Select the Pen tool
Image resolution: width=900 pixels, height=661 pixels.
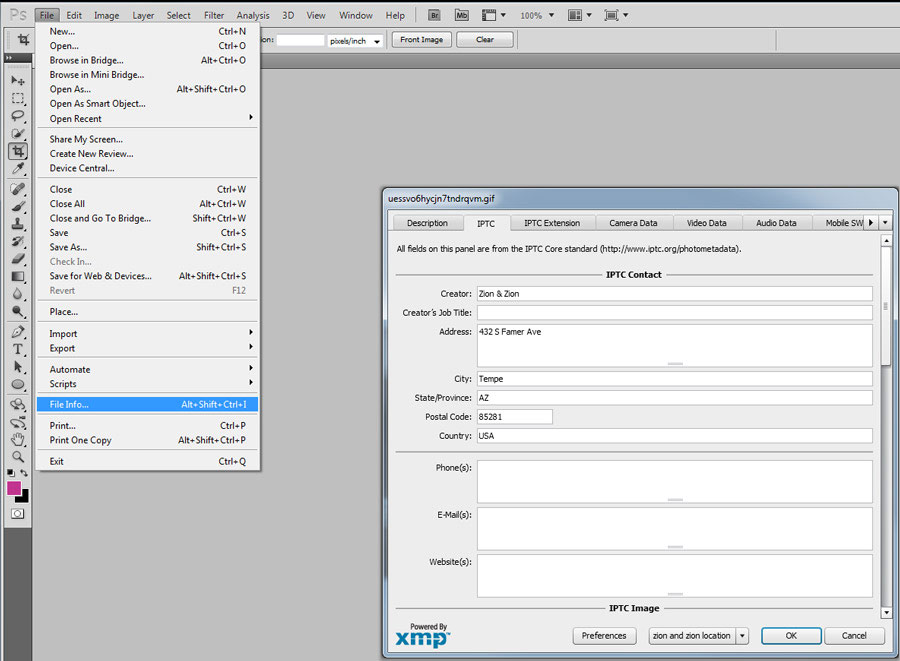[18, 332]
